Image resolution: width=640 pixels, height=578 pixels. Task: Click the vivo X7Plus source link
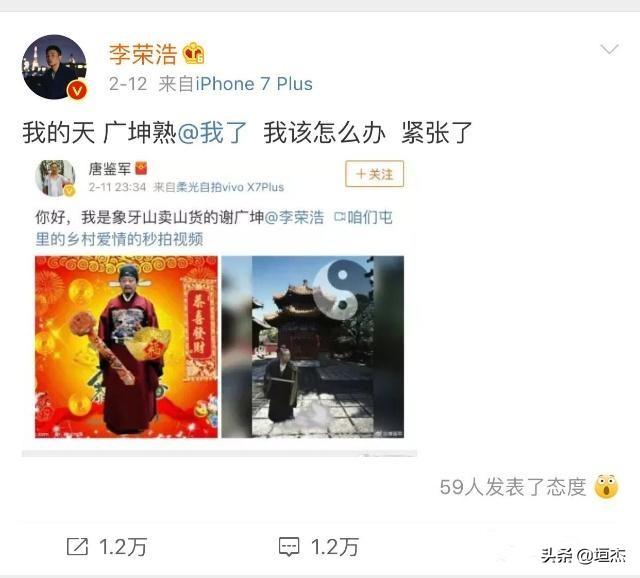pyautogui.click(x=230, y=187)
